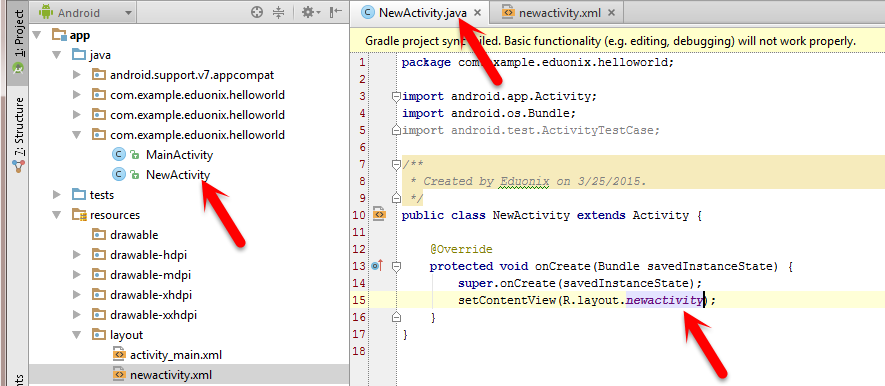Expand android.support.v7.appcompat package
This screenshot has width=885, height=386.
tap(77, 75)
